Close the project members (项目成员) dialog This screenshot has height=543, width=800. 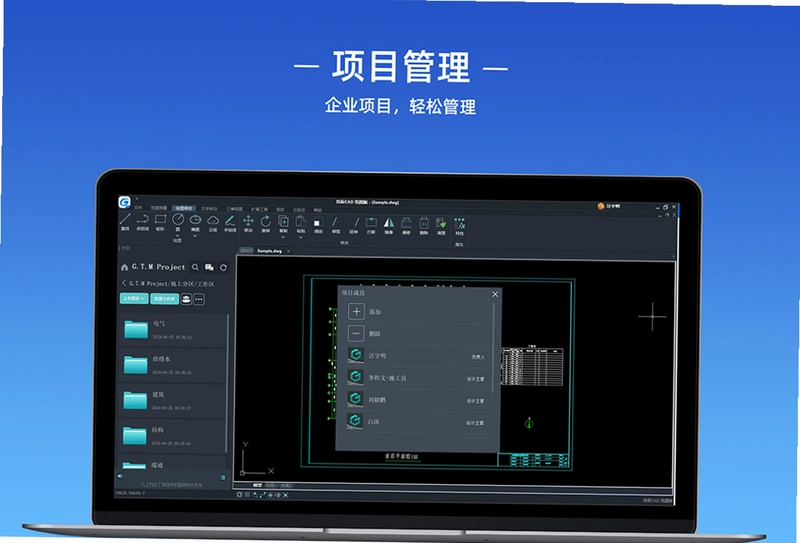(495, 294)
